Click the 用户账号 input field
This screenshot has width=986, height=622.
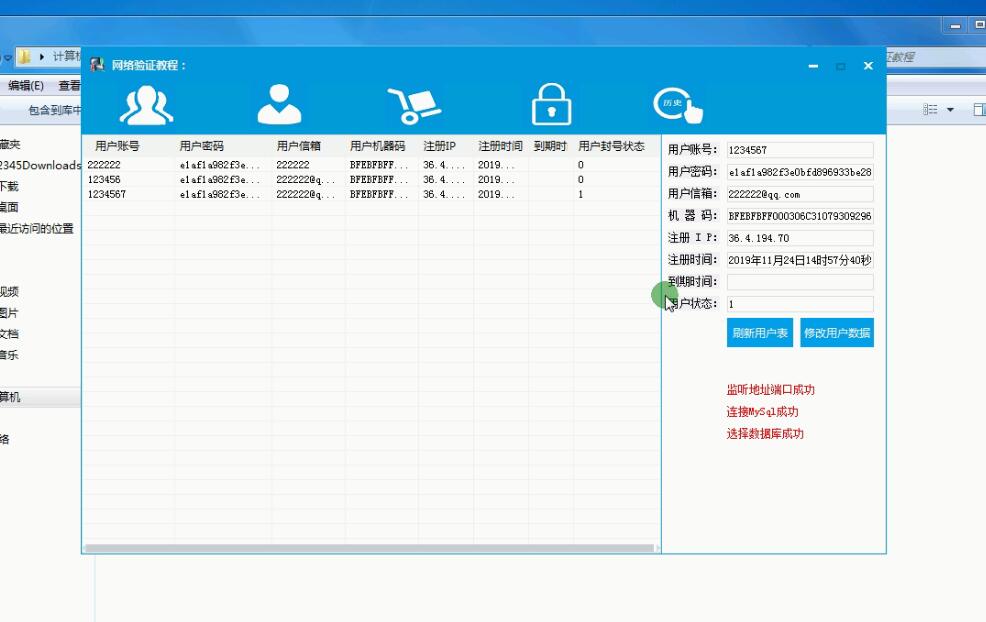tap(799, 150)
